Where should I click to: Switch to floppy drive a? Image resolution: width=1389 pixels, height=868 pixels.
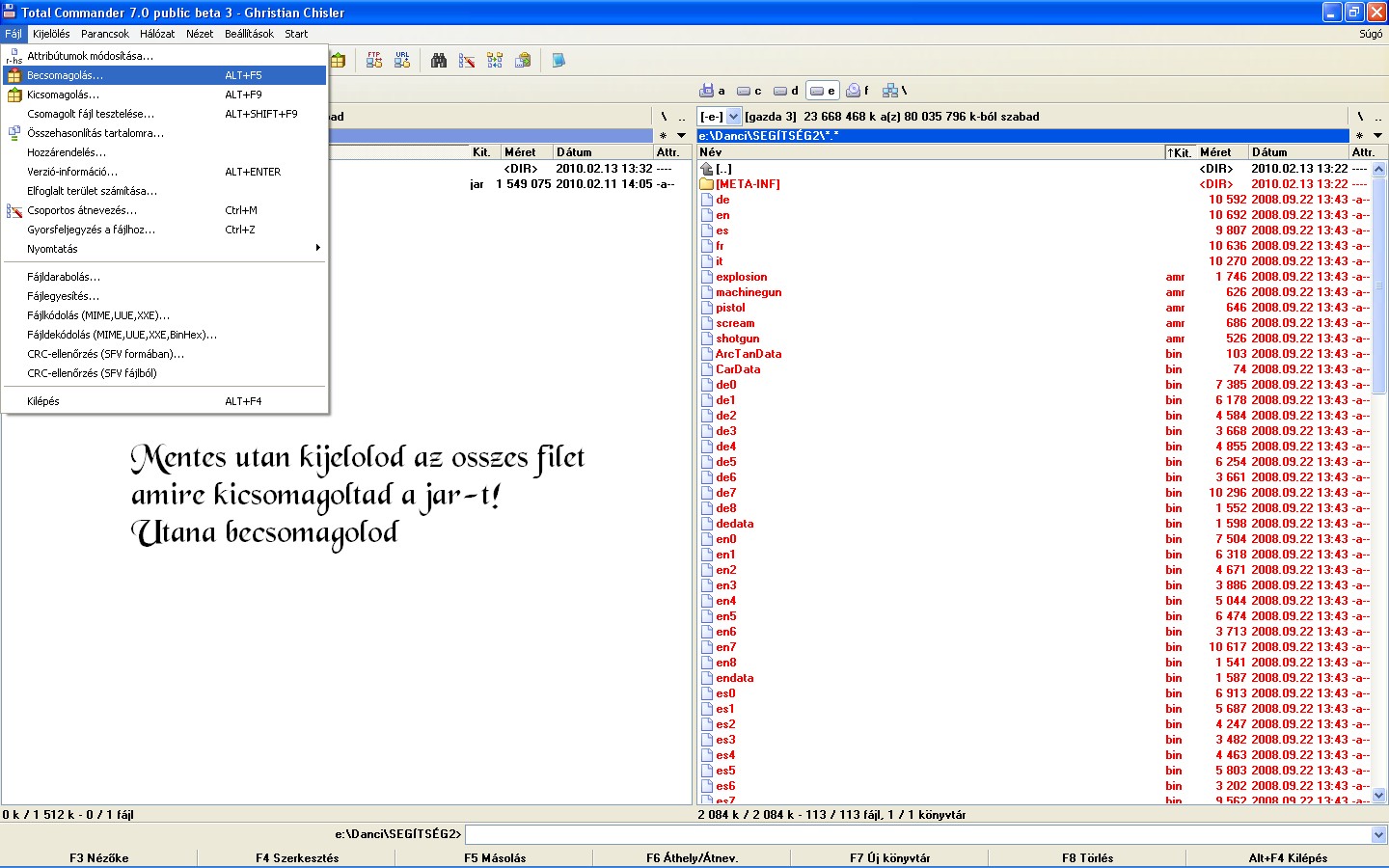[x=713, y=91]
